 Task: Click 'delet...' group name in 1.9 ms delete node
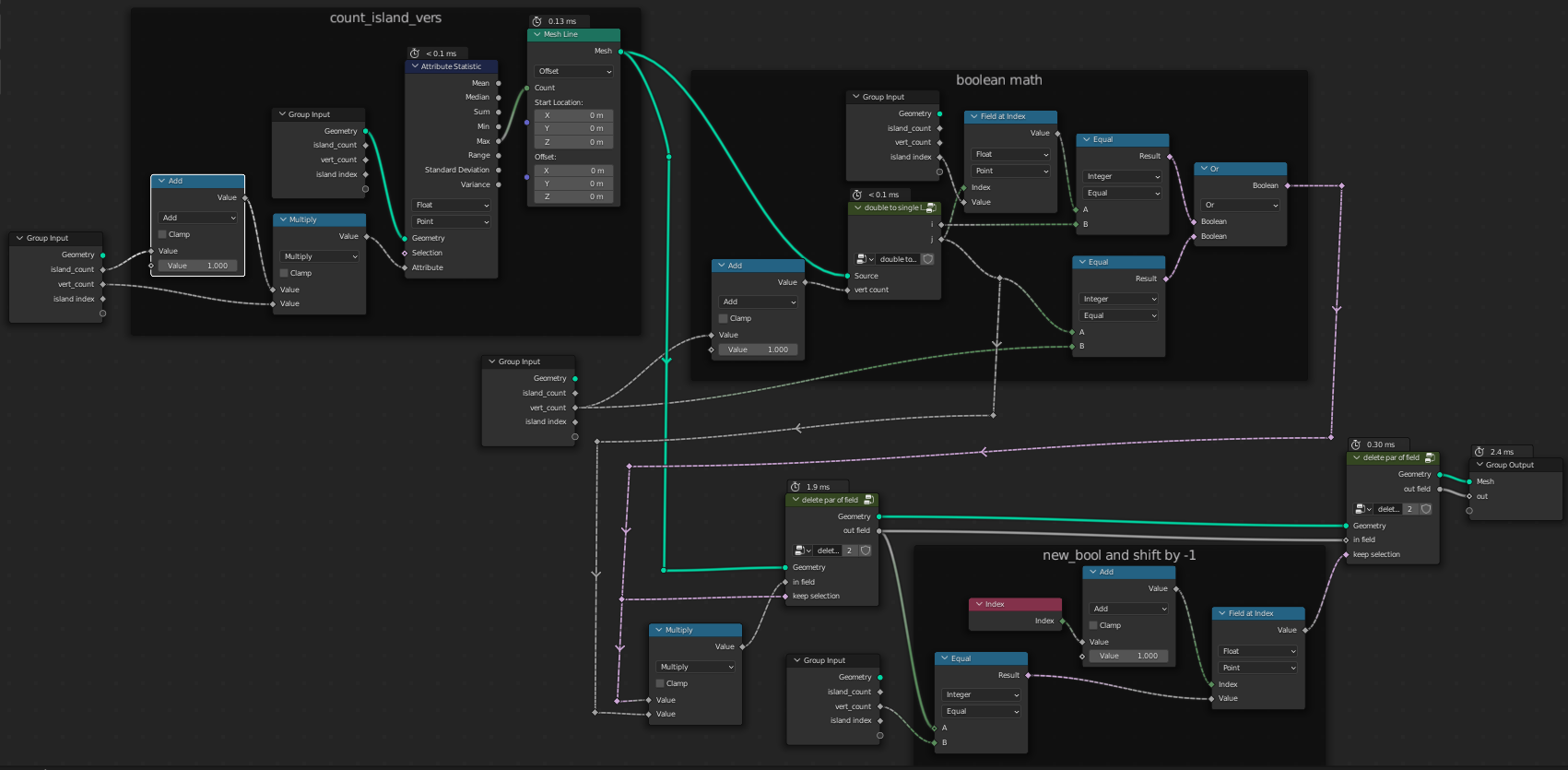coord(829,551)
